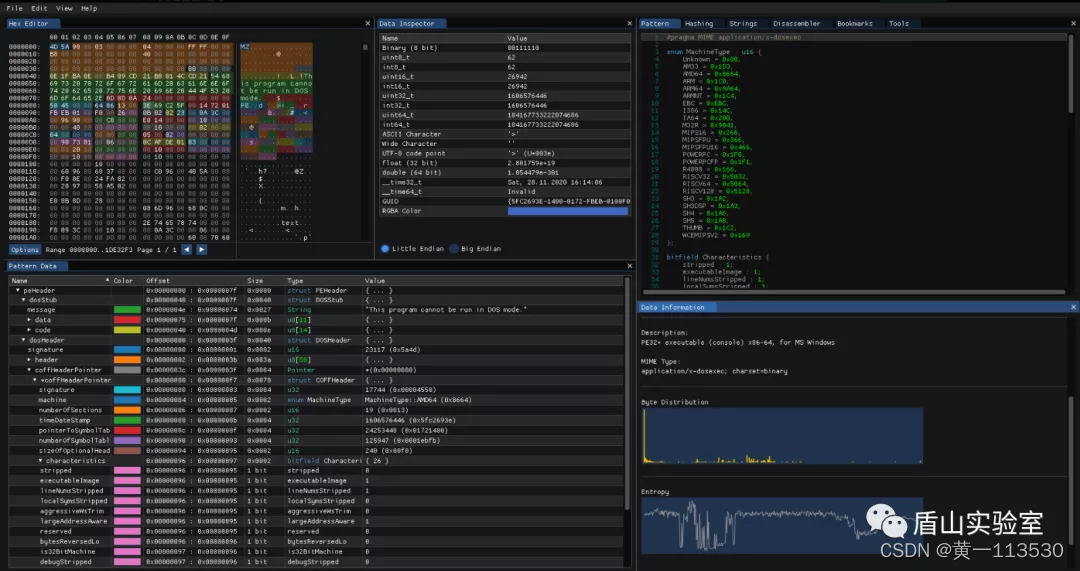The image size is (1080, 571).
Task: Switch to the Disassembler tab
Action: (796, 23)
